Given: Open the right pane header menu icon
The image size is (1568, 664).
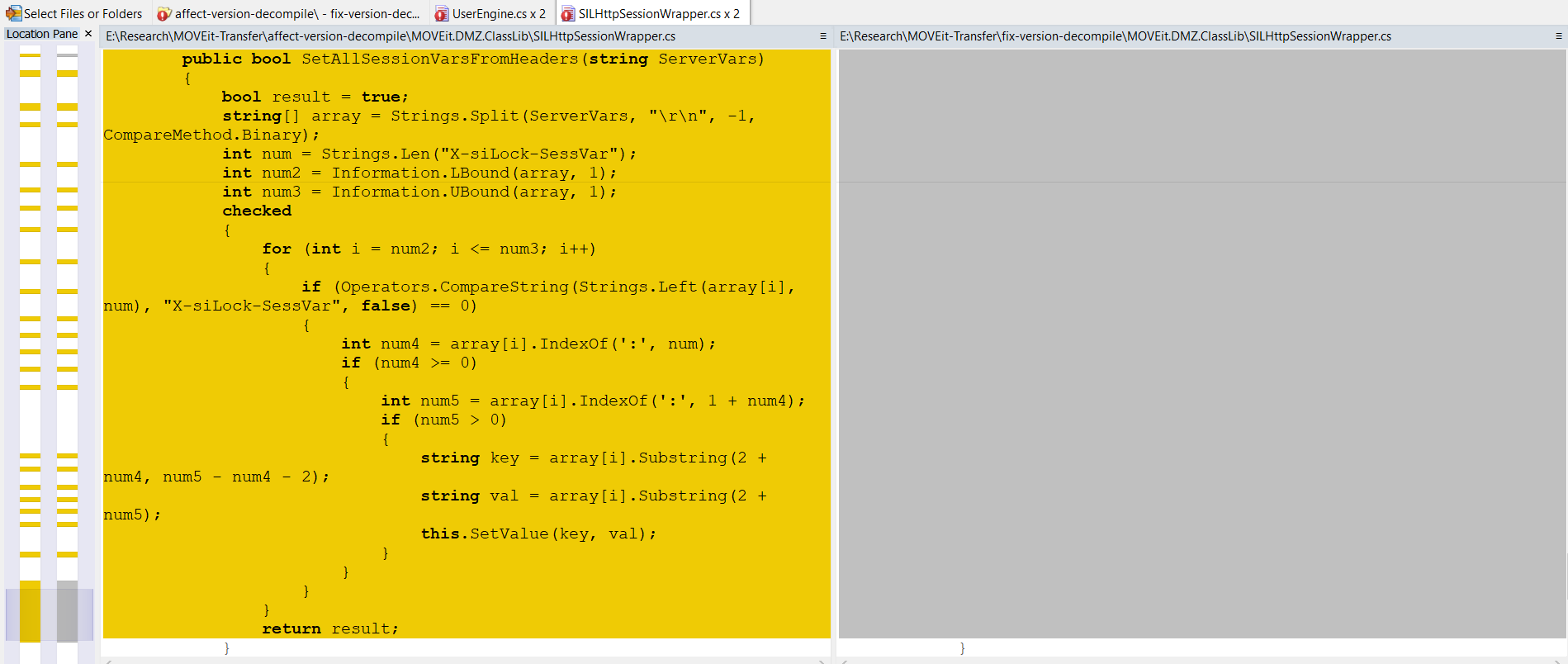Looking at the screenshot, I should tap(1559, 36).
